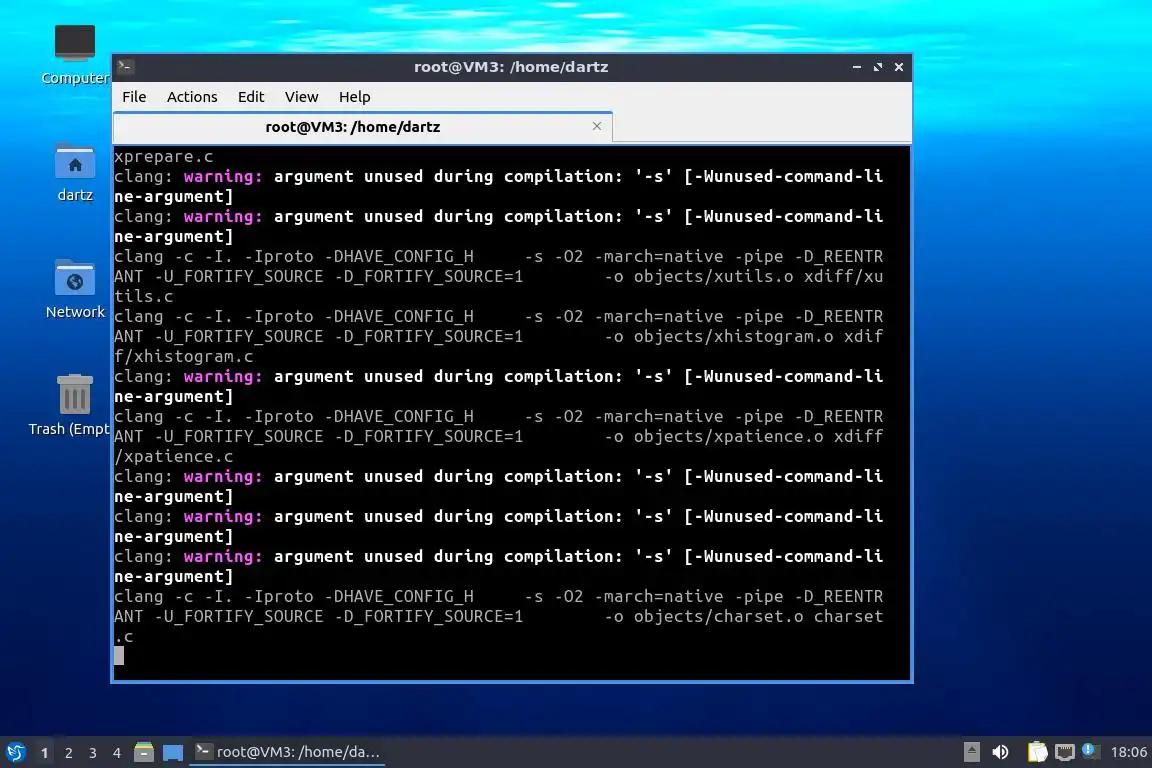Click the terminal icon in the title bar

pos(125,67)
